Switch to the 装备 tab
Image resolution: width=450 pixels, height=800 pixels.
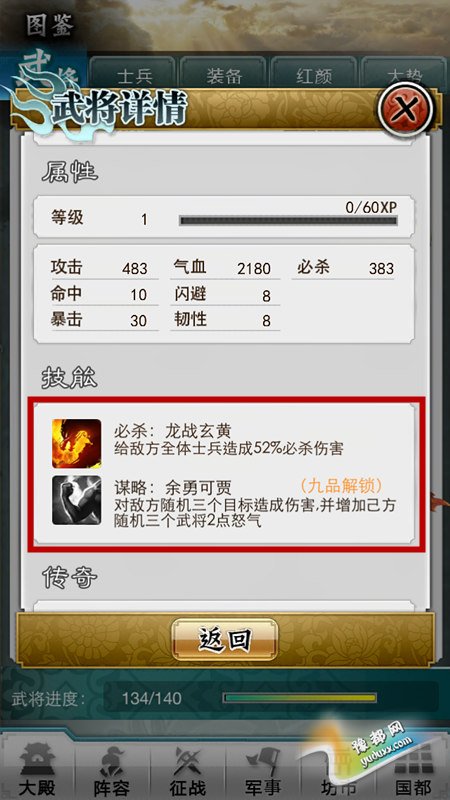pyautogui.click(x=223, y=74)
